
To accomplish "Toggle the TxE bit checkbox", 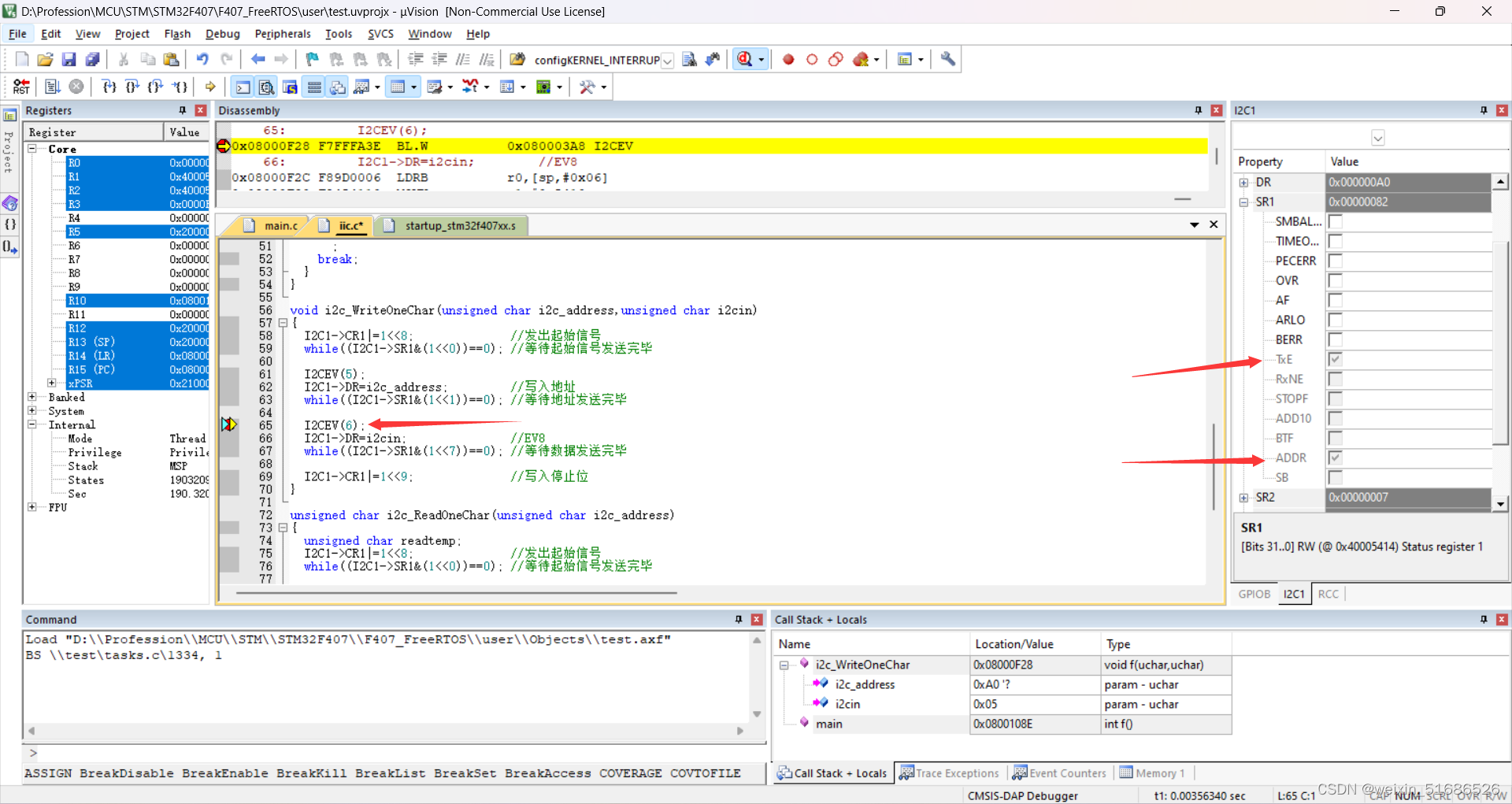I will coord(1336,359).
